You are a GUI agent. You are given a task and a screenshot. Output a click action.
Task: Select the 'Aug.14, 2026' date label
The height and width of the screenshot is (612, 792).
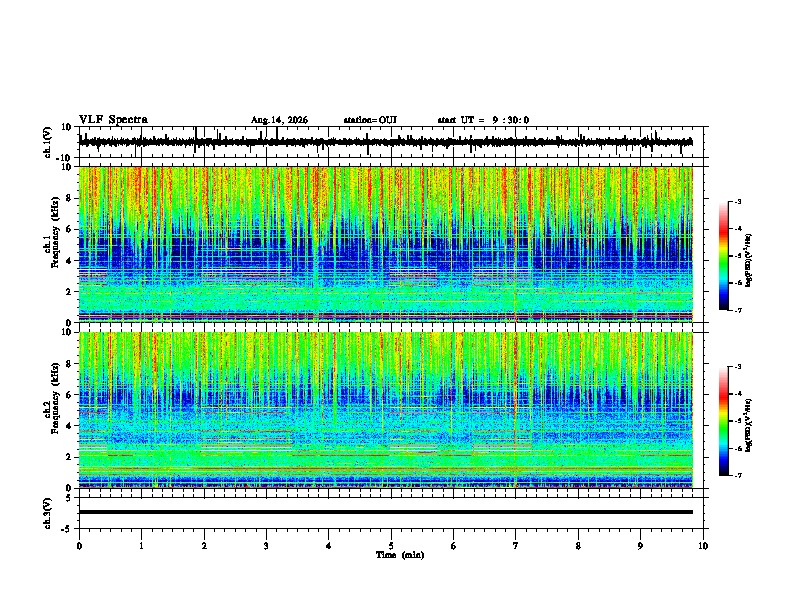tap(279, 120)
